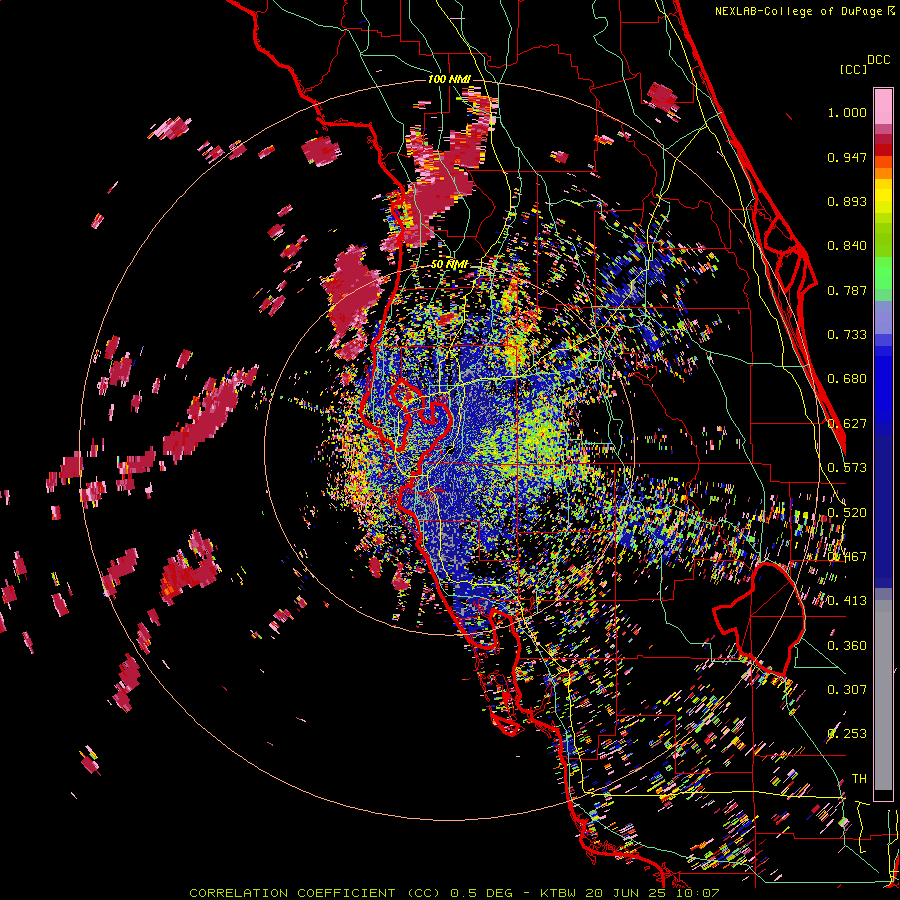Select the 0.307 legend value

(847, 690)
